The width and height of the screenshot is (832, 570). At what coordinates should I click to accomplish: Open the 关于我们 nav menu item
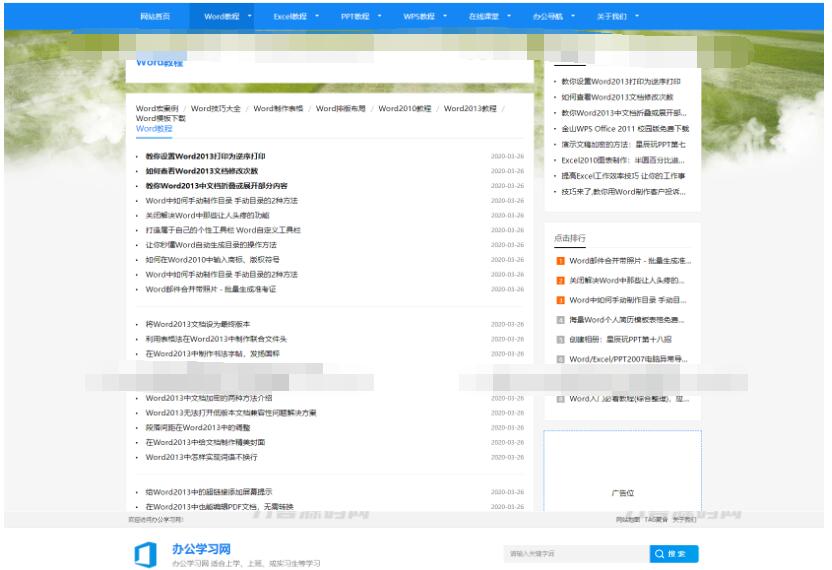(611, 16)
